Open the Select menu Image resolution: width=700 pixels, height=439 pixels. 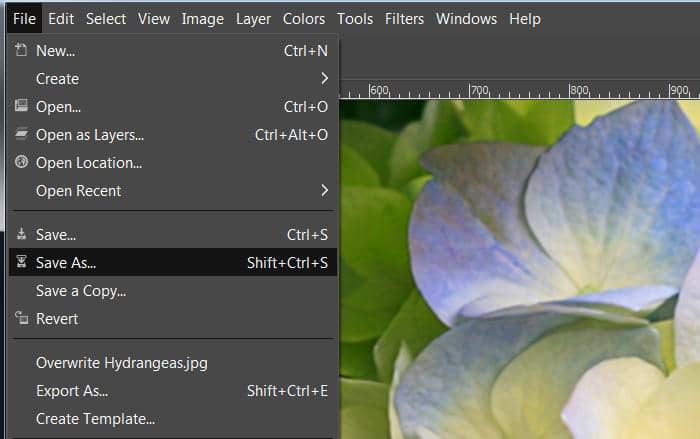(106, 19)
